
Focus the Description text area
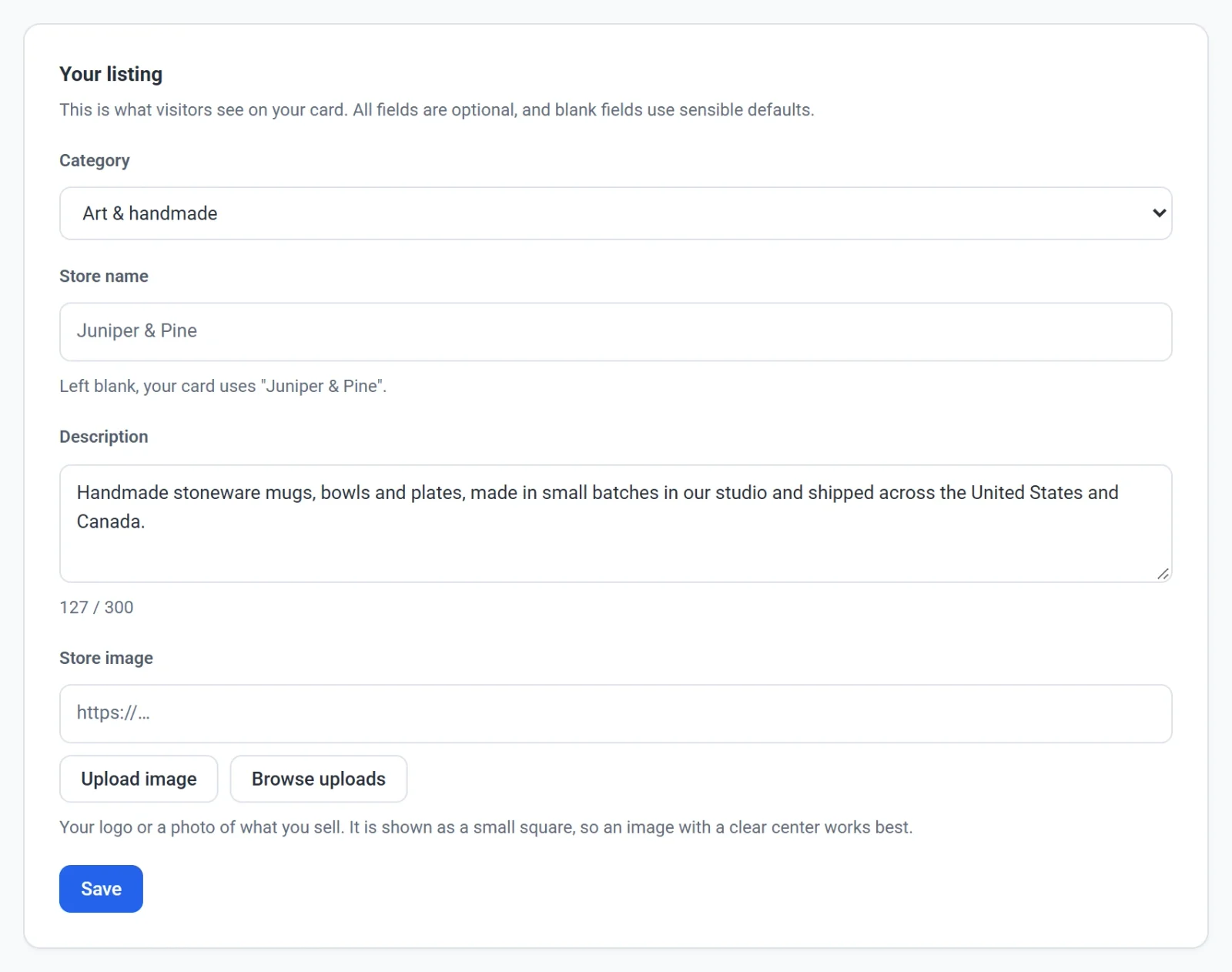615,524
